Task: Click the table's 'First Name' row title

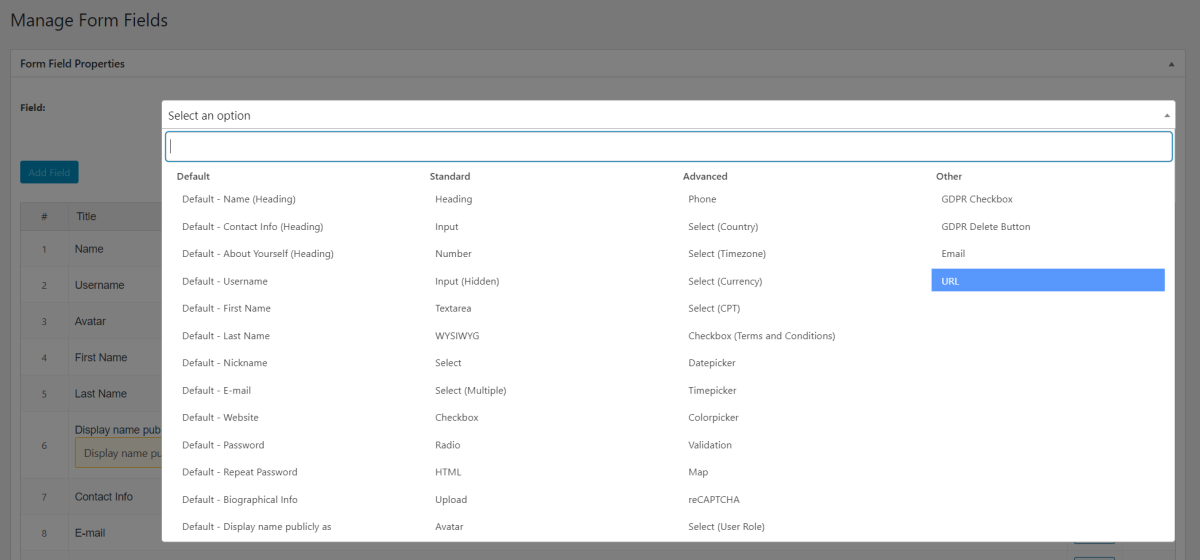Action: click(100, 357)
